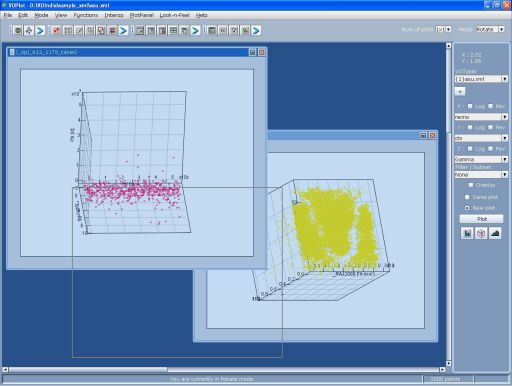
Task: Click the first round toolbar icon
Action: coord(18,31)
